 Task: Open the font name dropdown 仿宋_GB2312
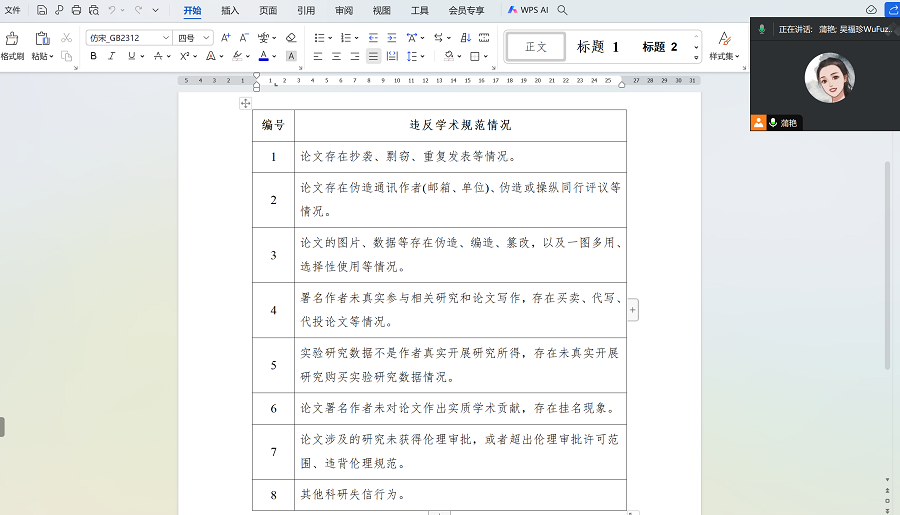click(x=129, y=38)
